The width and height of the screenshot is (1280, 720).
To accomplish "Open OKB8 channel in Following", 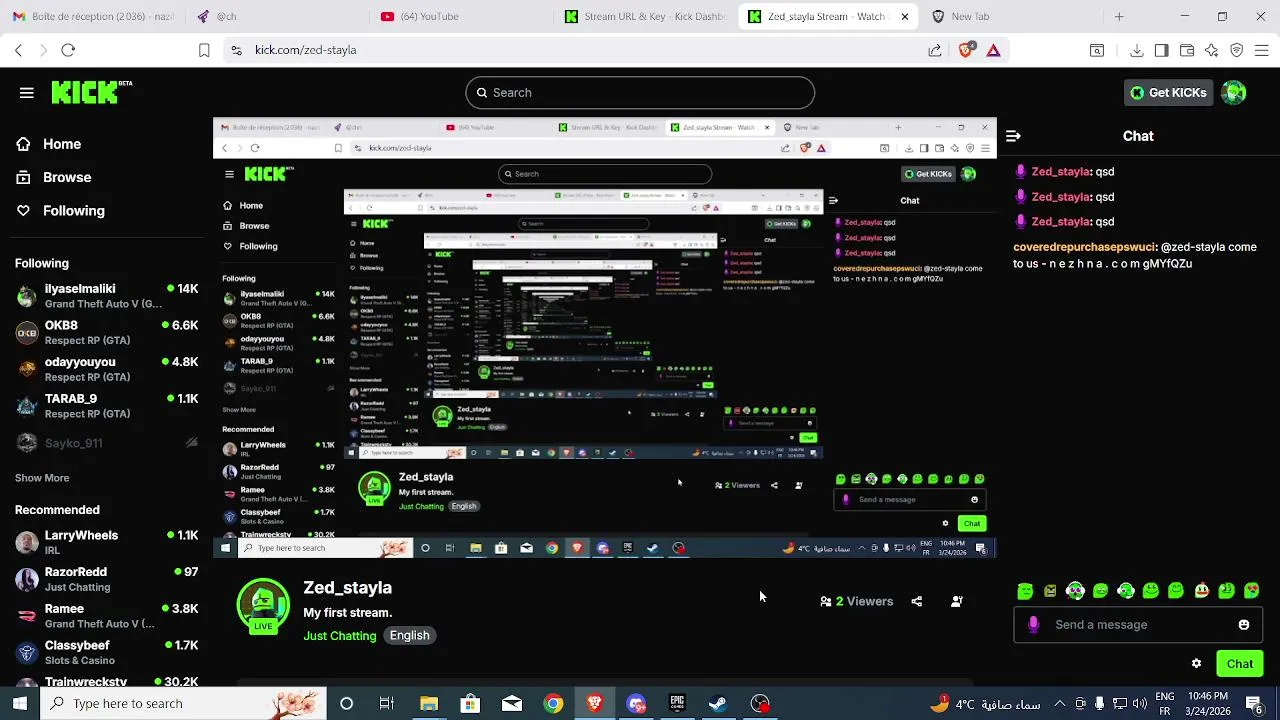I will pos(106,332).
